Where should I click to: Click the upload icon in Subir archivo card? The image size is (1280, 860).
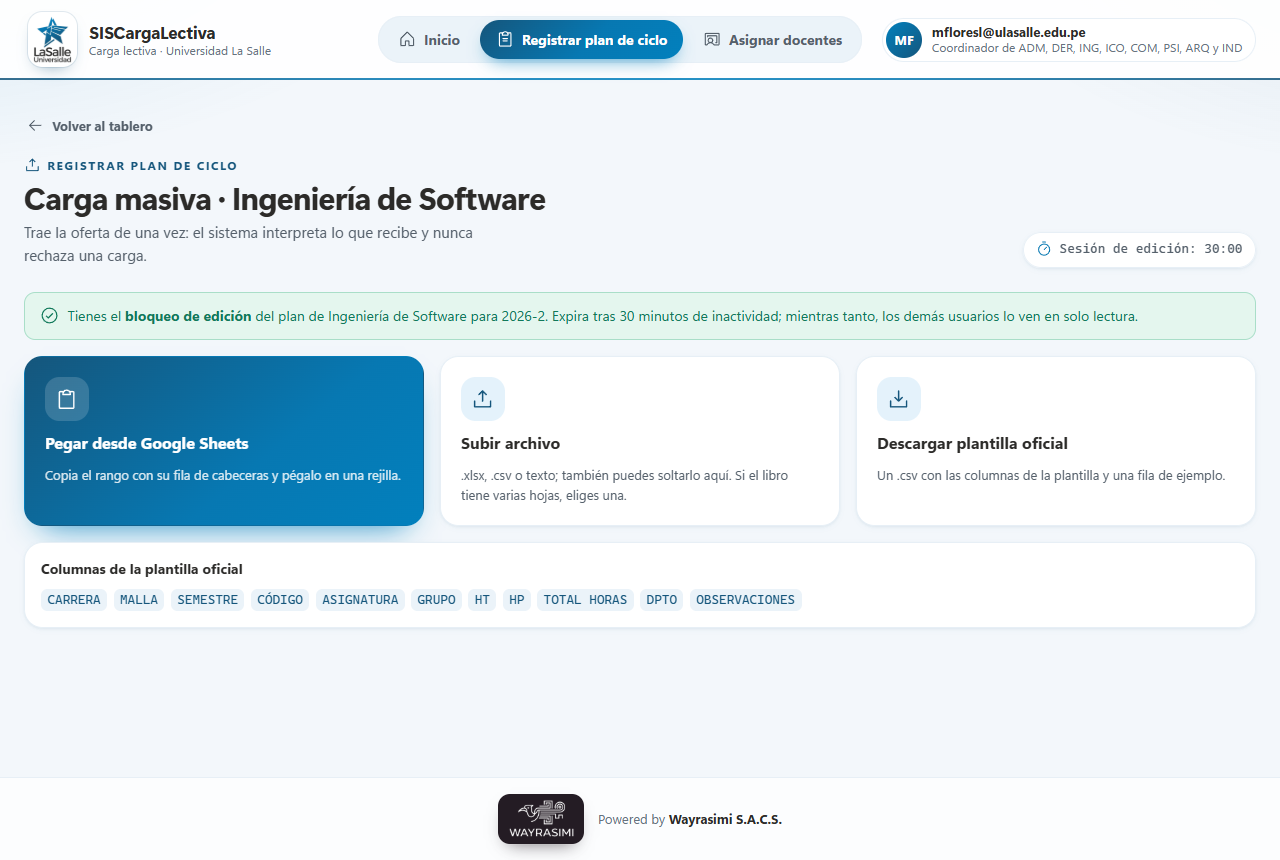[x=483, y=399]
